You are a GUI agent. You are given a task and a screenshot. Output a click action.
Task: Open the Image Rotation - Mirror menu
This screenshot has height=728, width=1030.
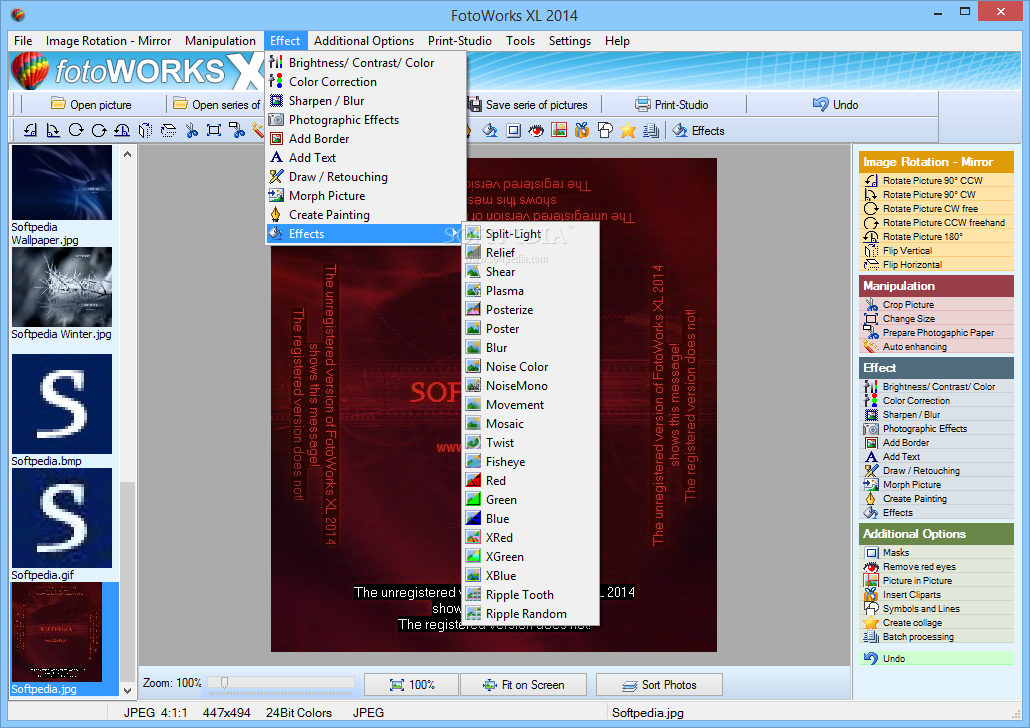coord(108,41)
